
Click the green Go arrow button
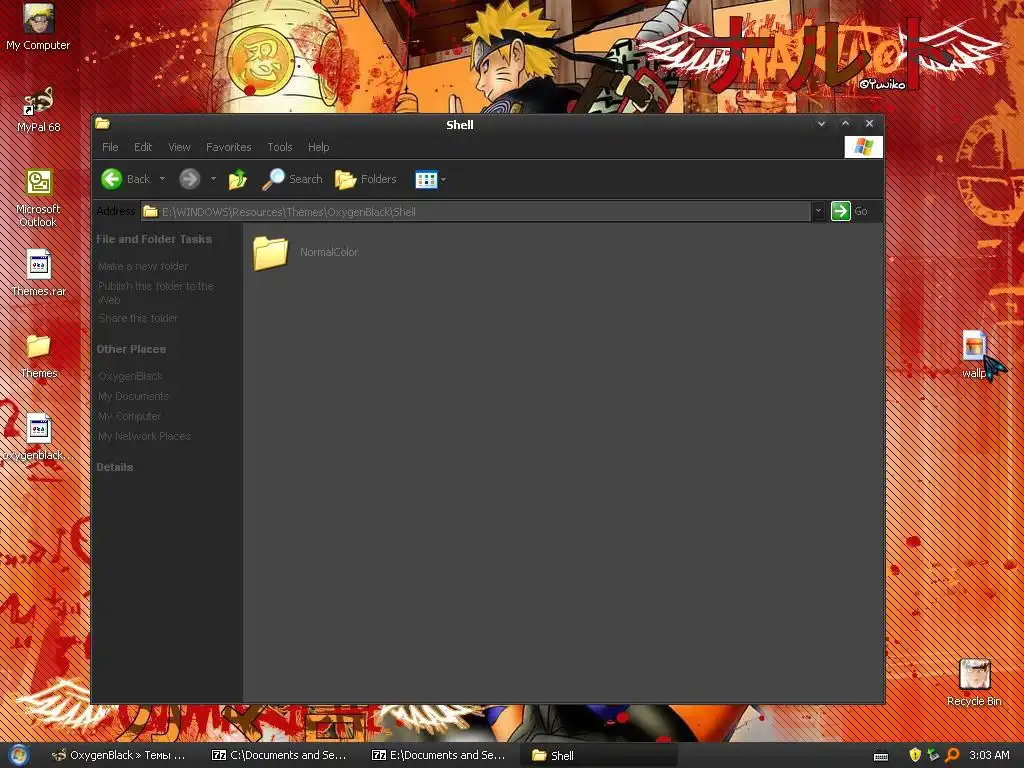point(840,211)
